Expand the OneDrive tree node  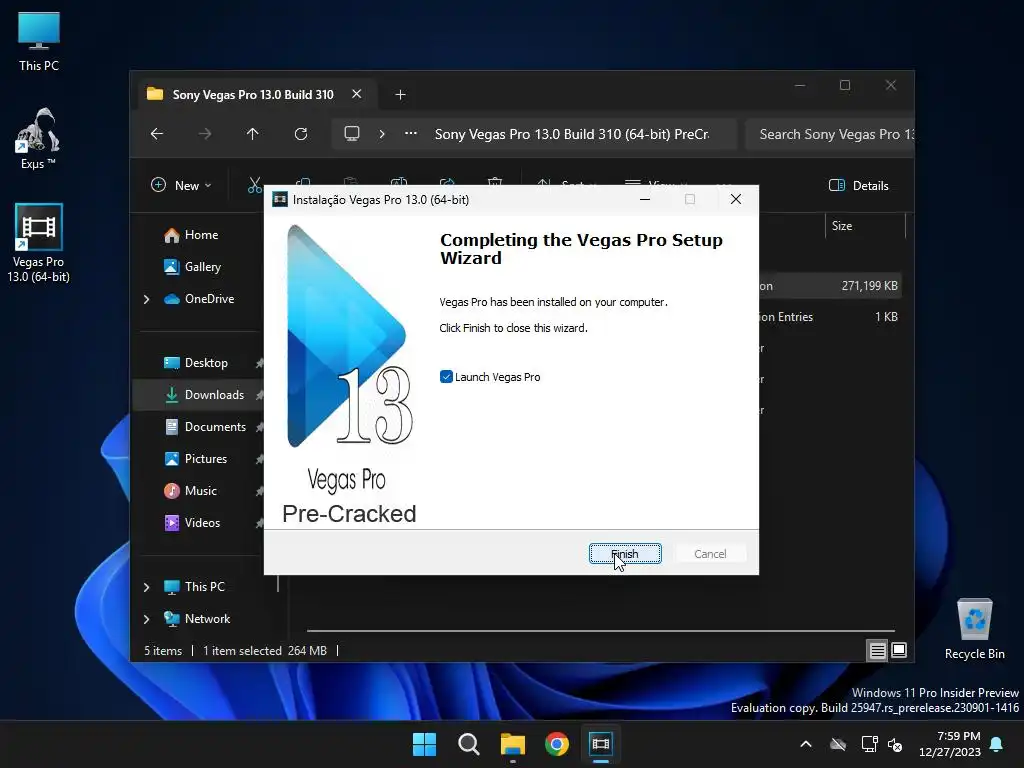click(146, 299)
